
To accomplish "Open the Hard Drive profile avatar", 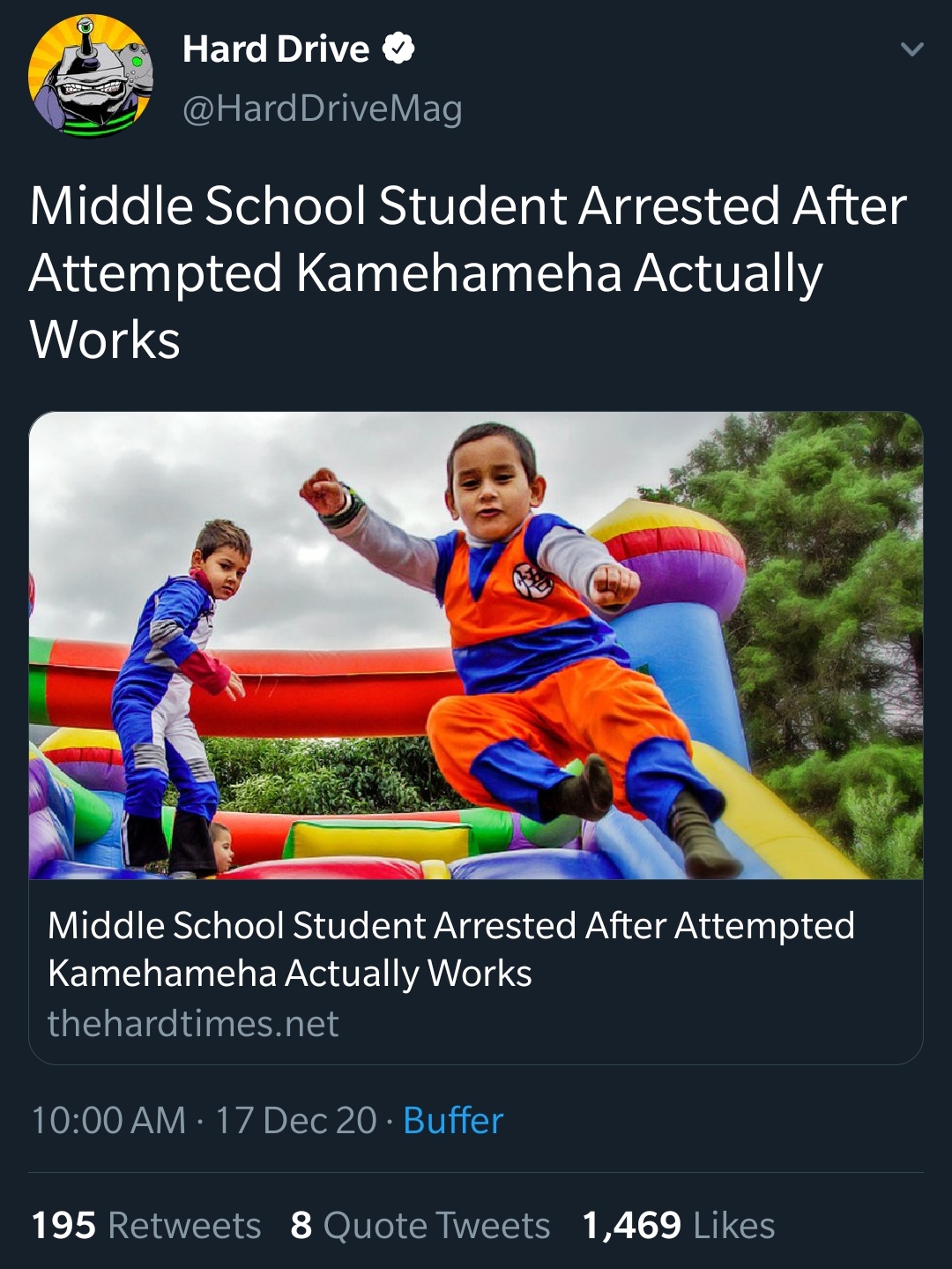I will pos(91,76).
